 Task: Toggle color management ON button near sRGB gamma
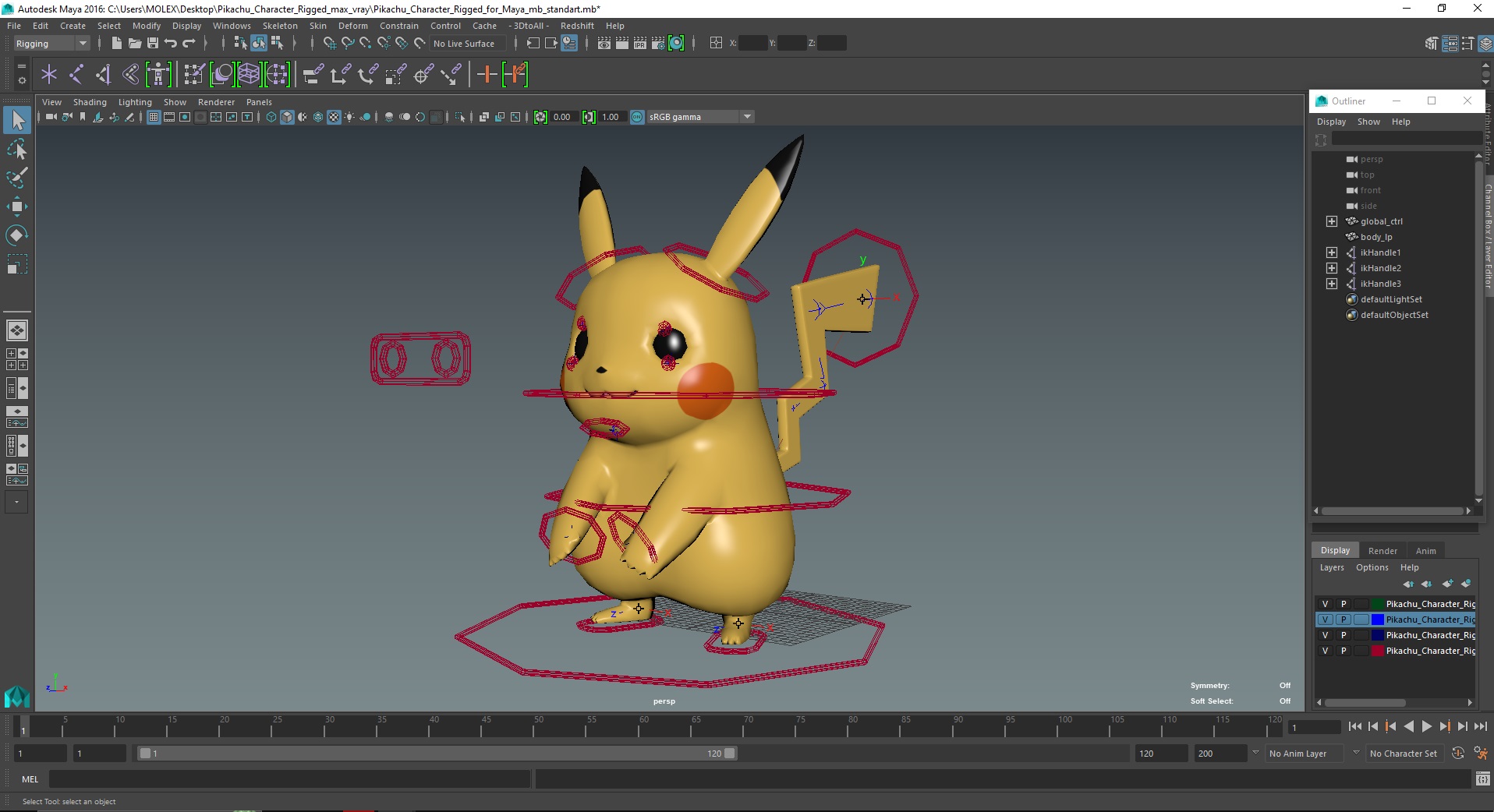click(637, 117)
